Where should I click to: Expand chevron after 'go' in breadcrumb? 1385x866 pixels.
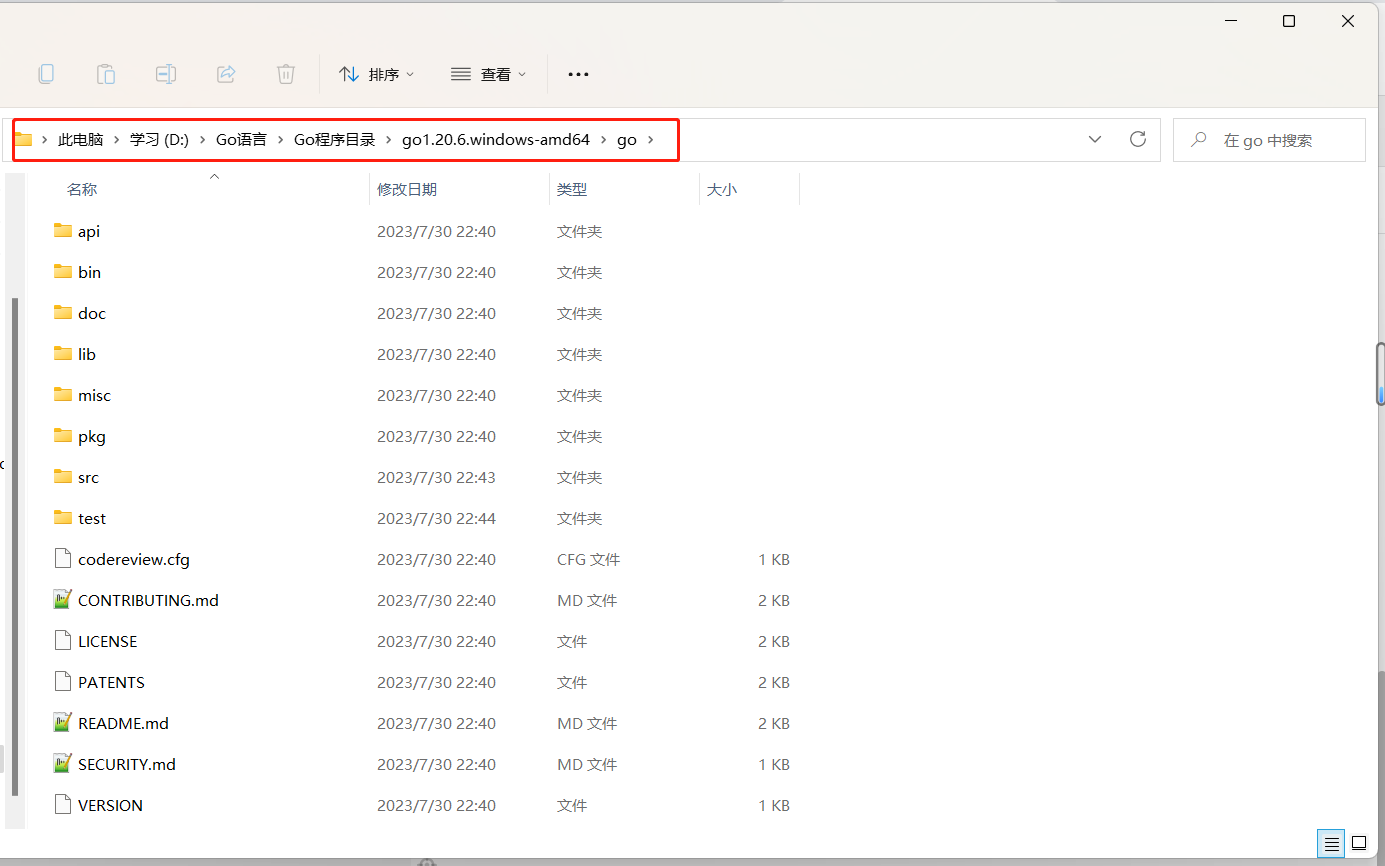(651, 140)
